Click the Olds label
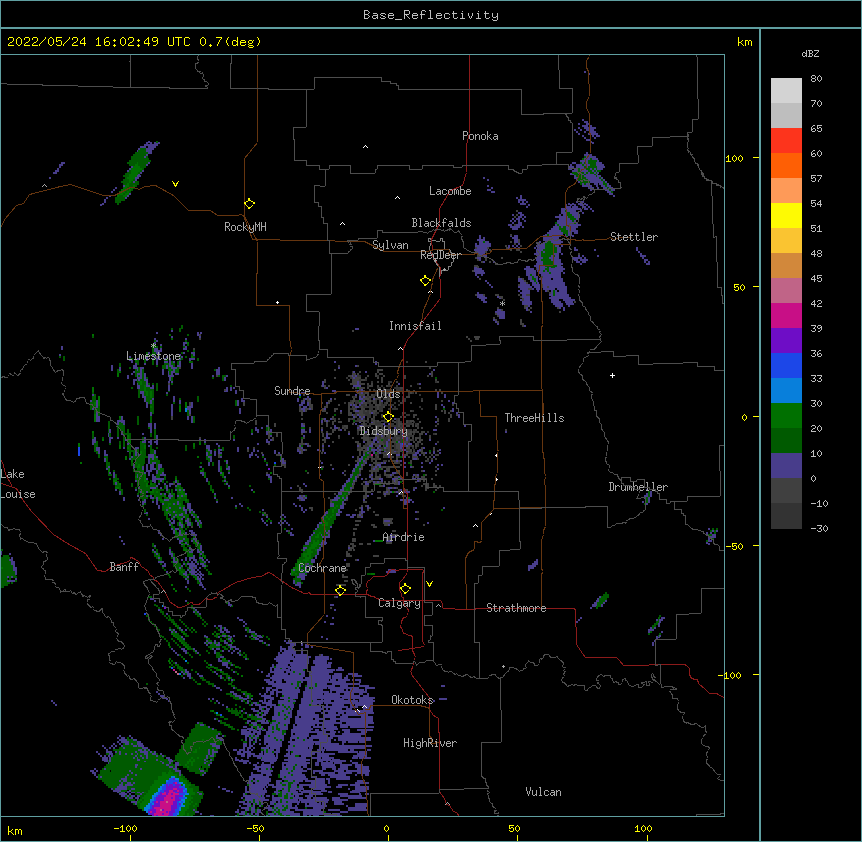 pos(388,394)
